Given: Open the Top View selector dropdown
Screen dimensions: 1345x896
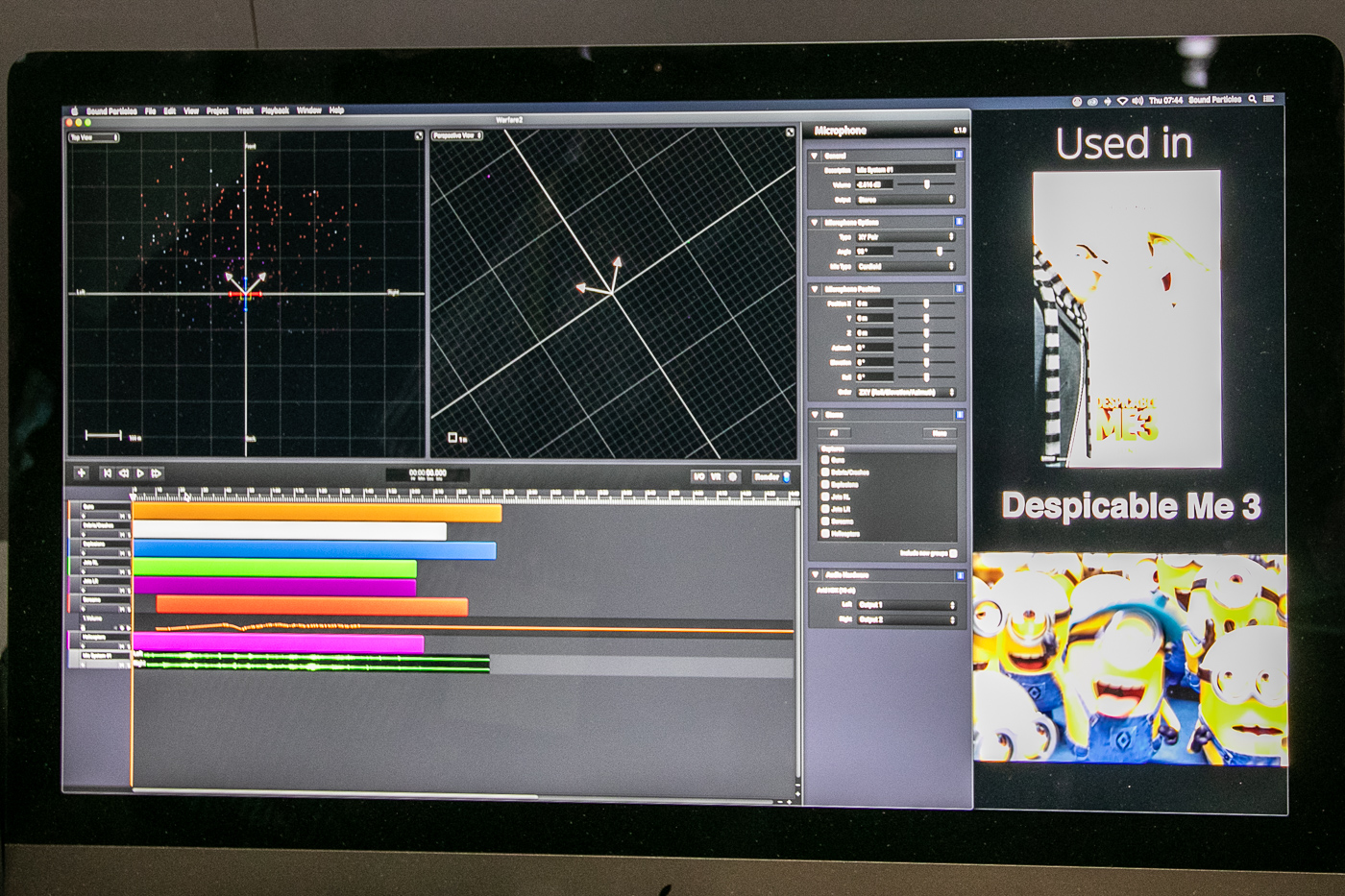Looking at the screenshot, I should (x=94, y=137).
